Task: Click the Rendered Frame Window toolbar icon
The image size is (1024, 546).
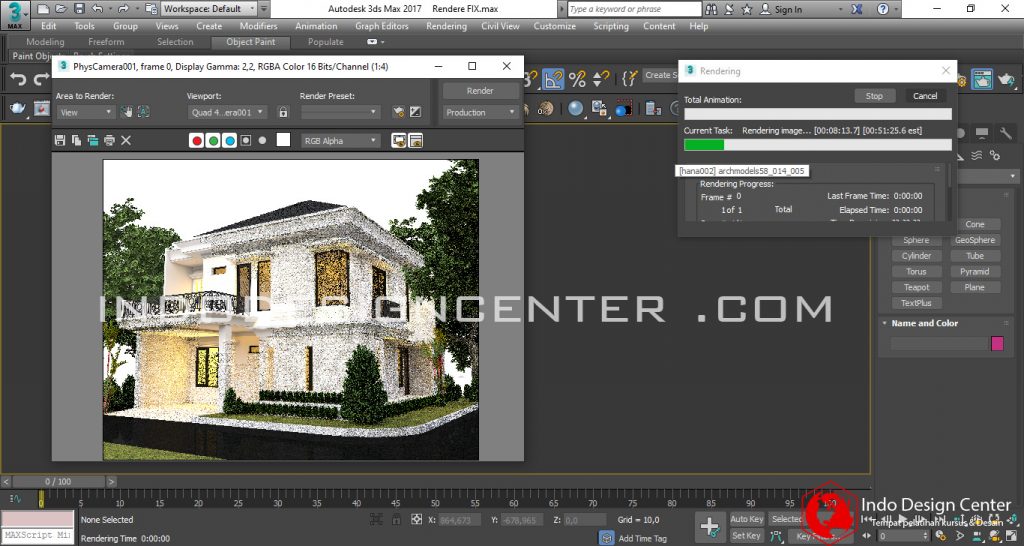Action: tap(982, 80)
